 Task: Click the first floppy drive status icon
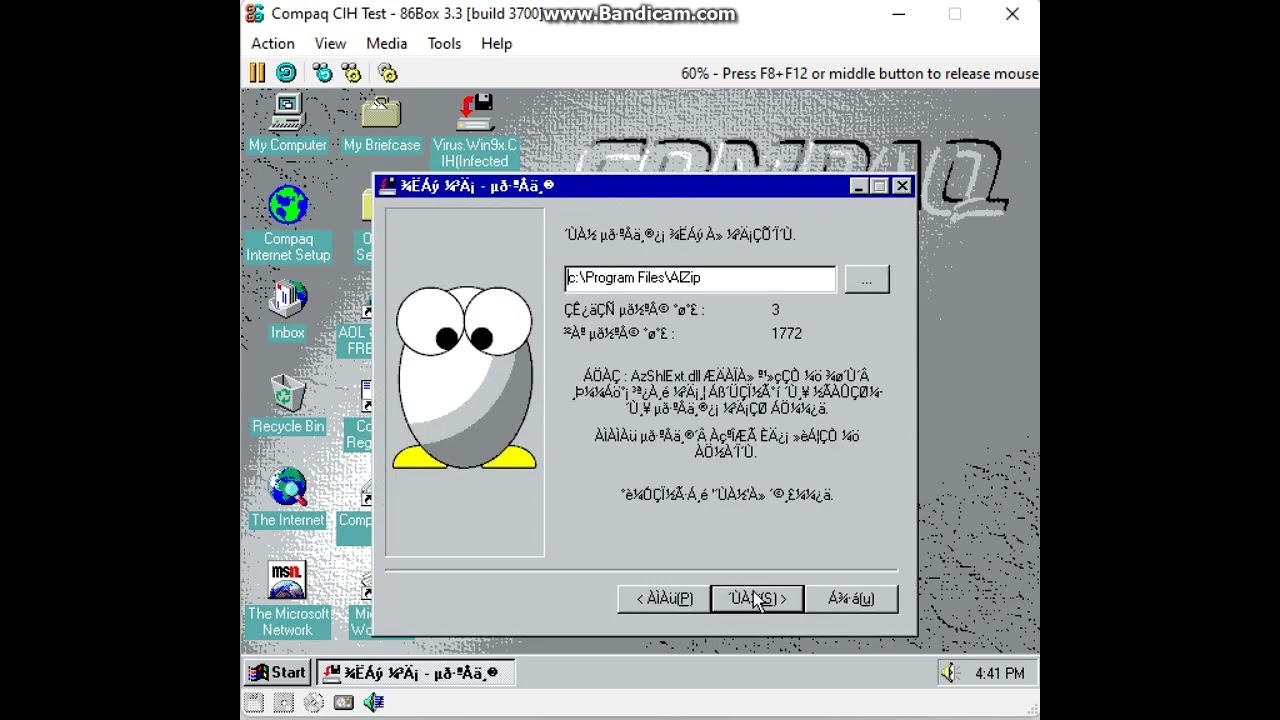click(x=254, y=703)
